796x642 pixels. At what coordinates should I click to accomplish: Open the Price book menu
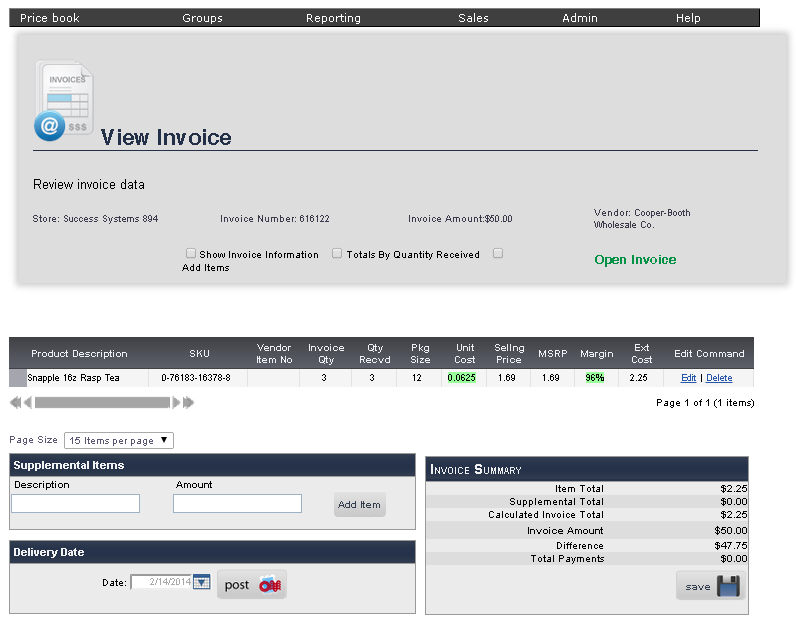(50, 18)
